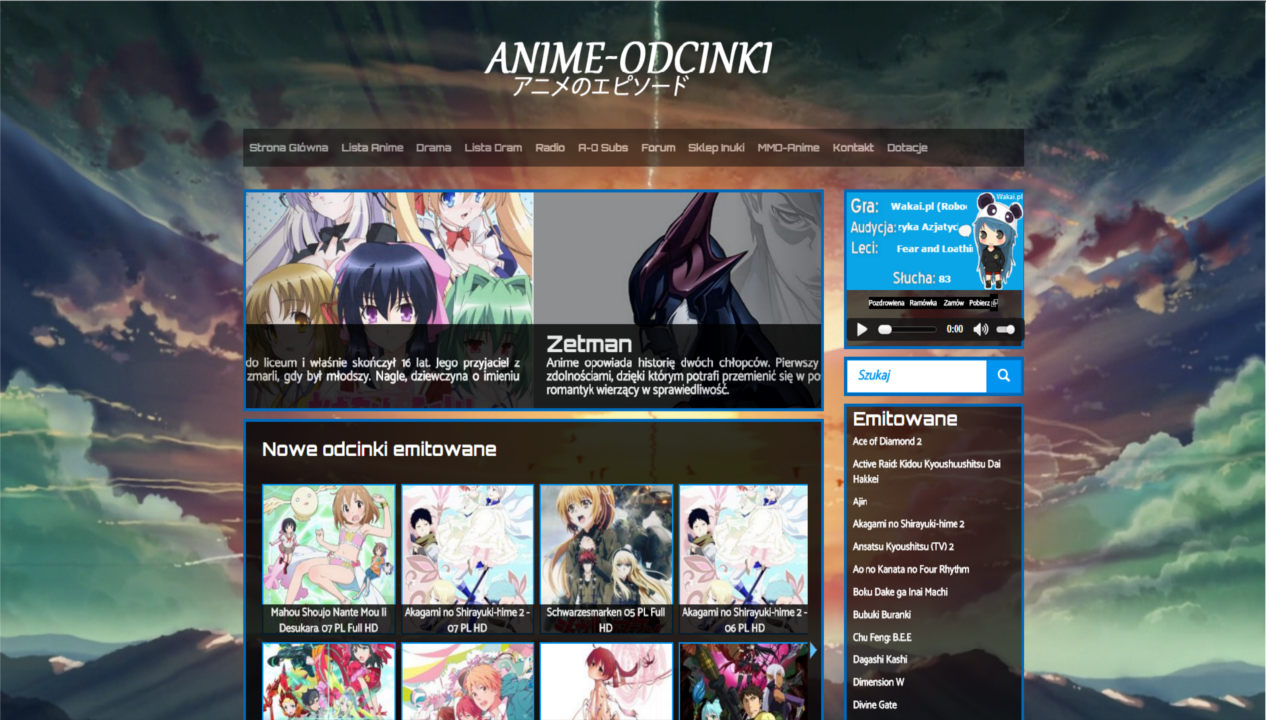Open Akagami no Shirayuki-hime 2 - 07 episode

coord(467,559)
